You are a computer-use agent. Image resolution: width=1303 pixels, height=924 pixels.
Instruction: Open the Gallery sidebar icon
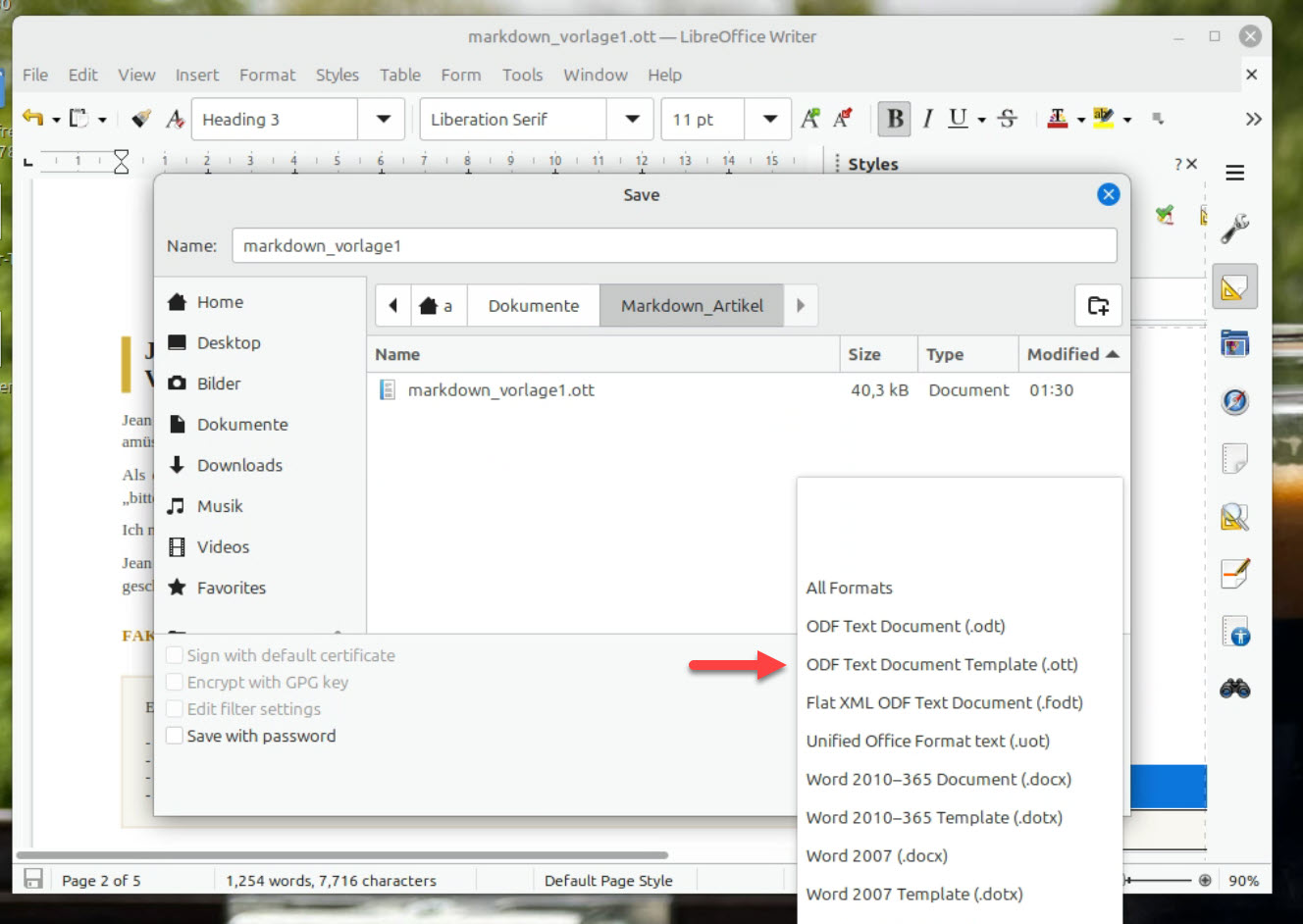(1234, 343)
